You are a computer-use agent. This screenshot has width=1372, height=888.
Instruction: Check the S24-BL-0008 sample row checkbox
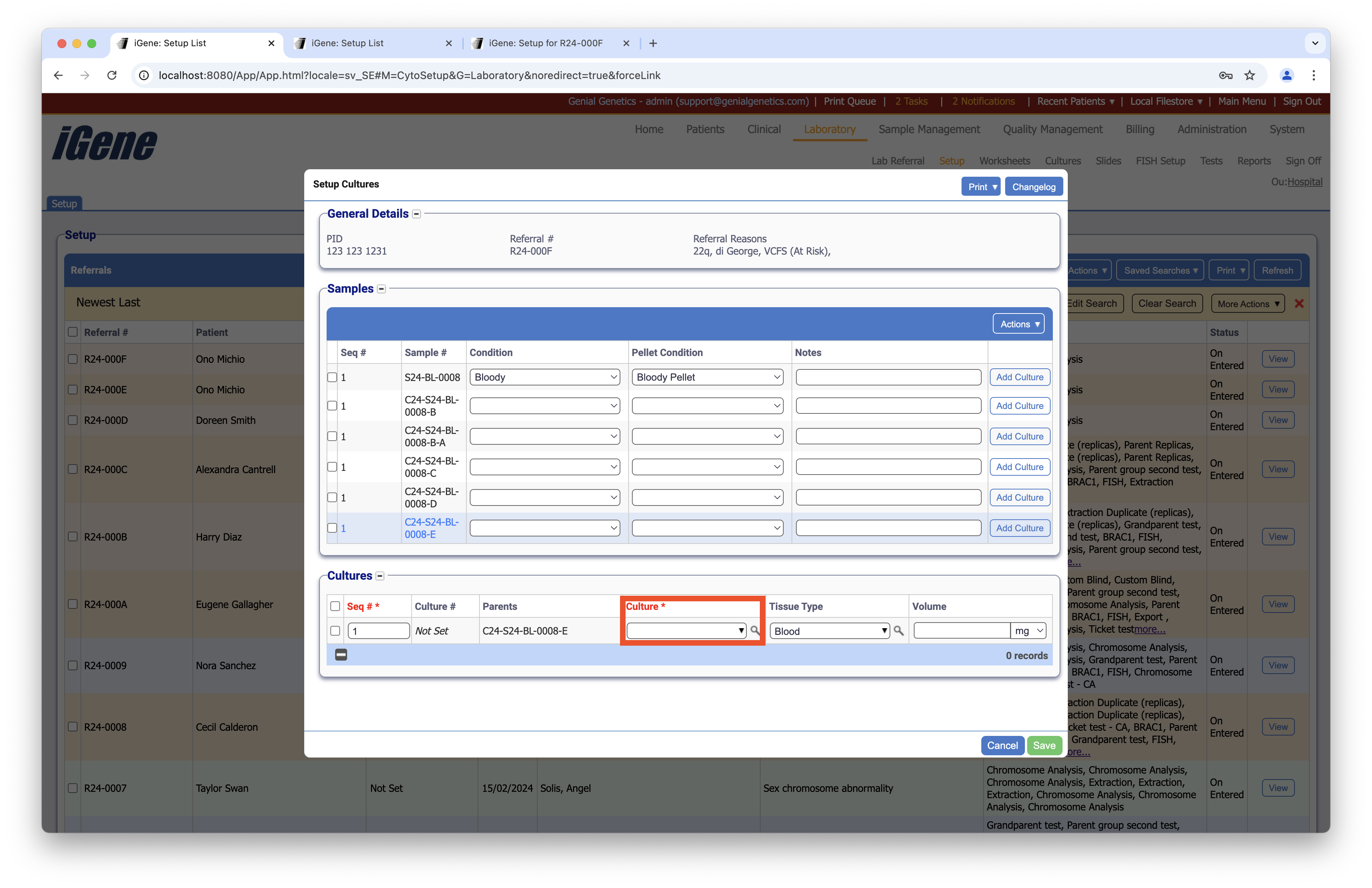pos(332,377)
